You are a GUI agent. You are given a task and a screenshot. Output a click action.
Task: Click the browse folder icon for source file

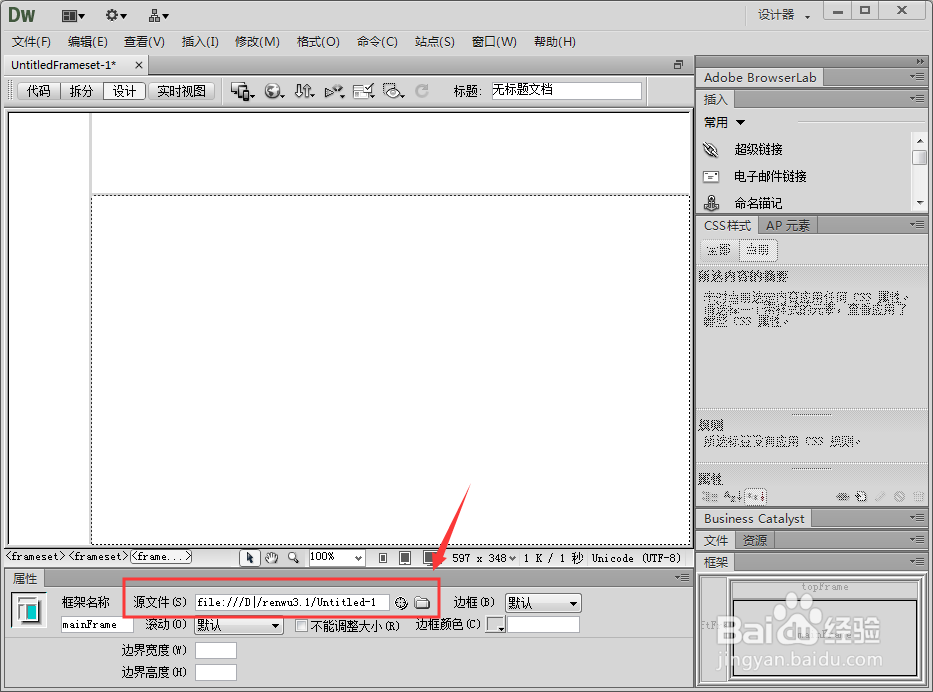point(422,603)
